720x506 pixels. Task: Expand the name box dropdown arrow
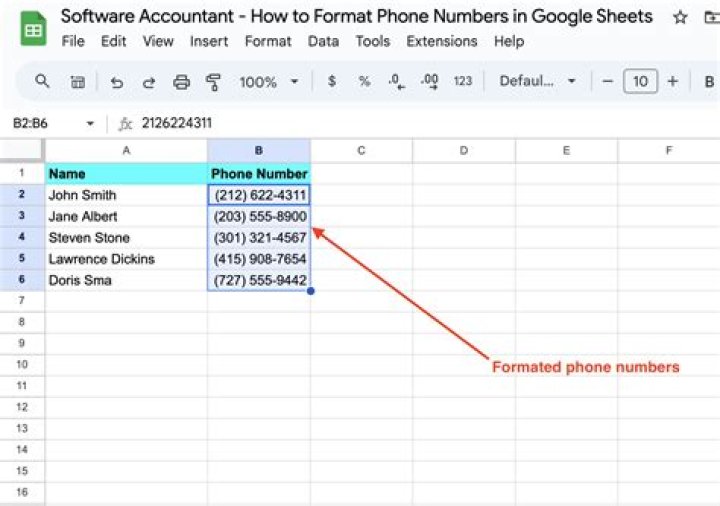tap(90, 124)
